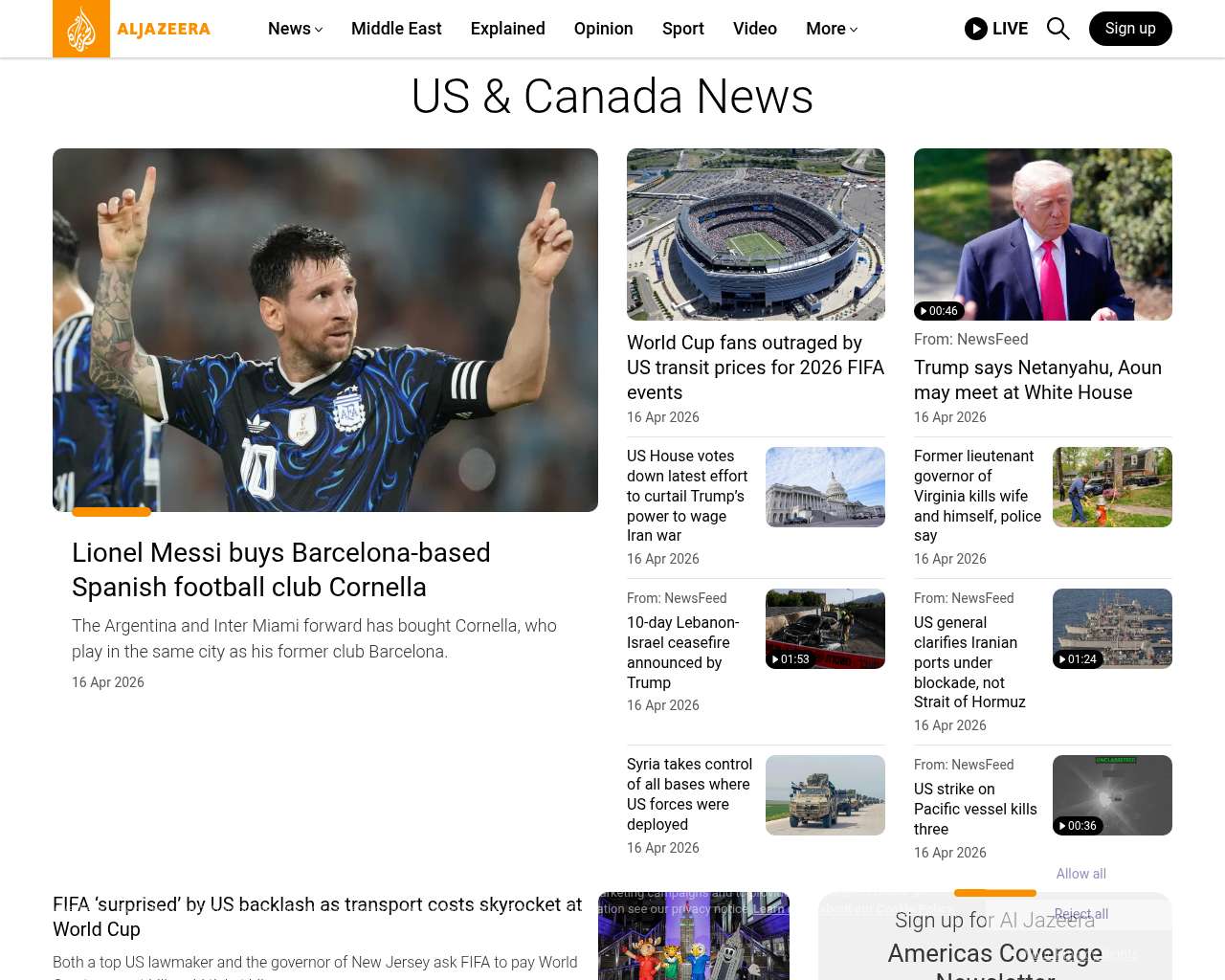Click Reject all cookies button

(1080, 914)
